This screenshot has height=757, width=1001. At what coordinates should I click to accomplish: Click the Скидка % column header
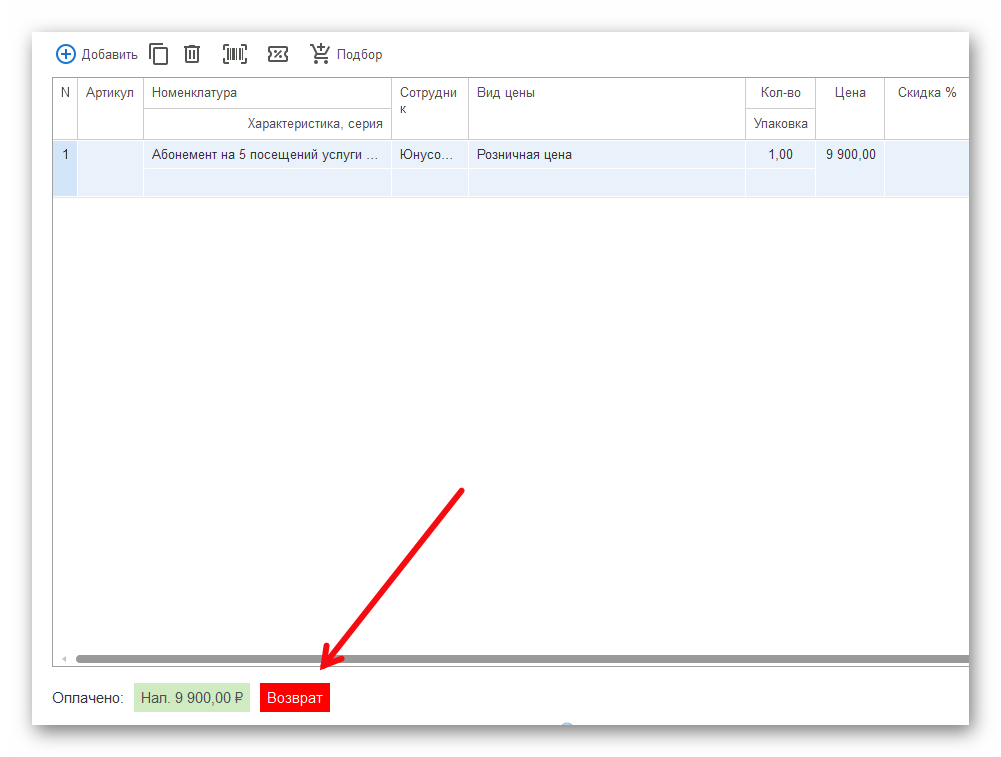pyautogui.click(x=926, y=93)
